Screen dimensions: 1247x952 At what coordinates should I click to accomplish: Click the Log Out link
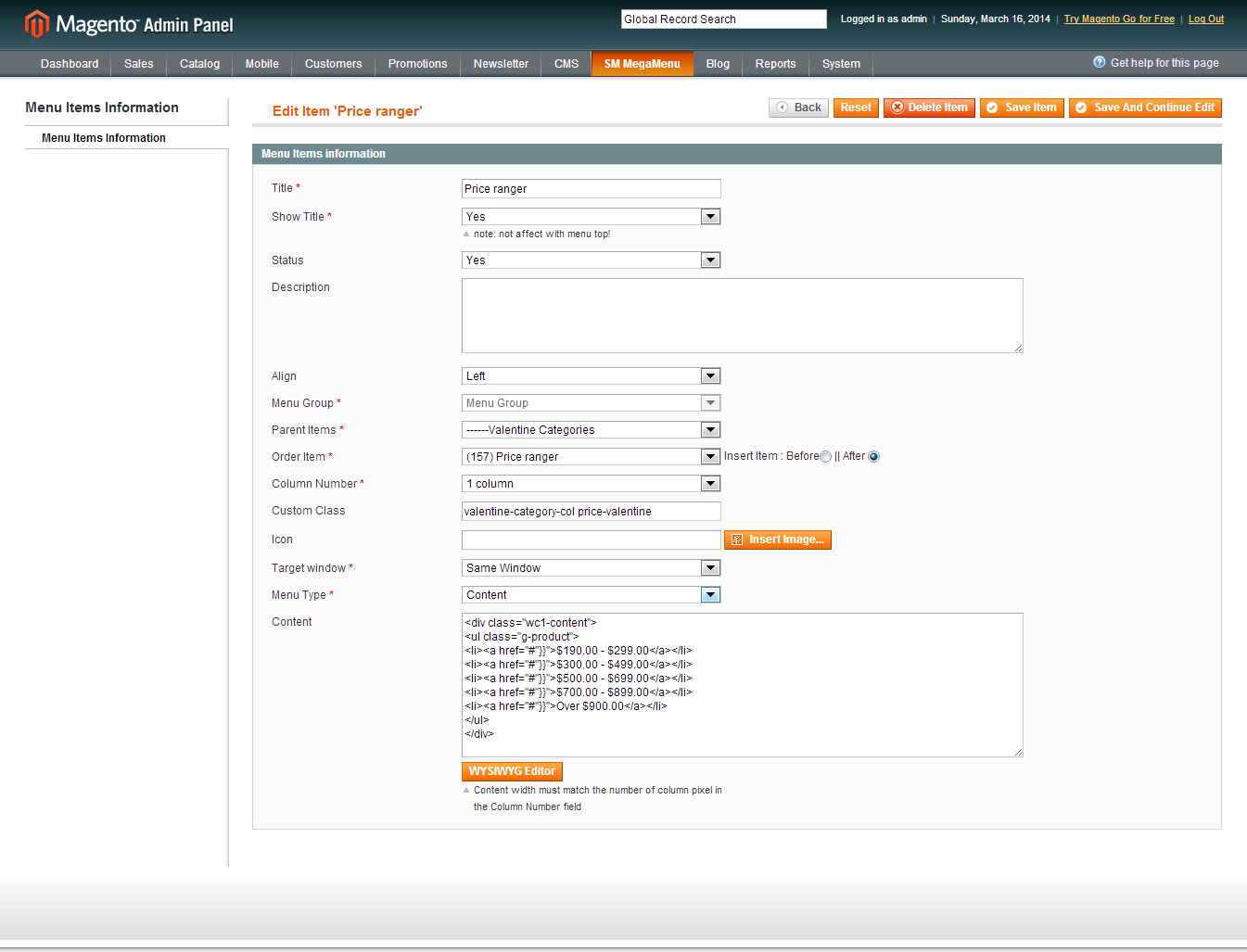[1206, 19]
